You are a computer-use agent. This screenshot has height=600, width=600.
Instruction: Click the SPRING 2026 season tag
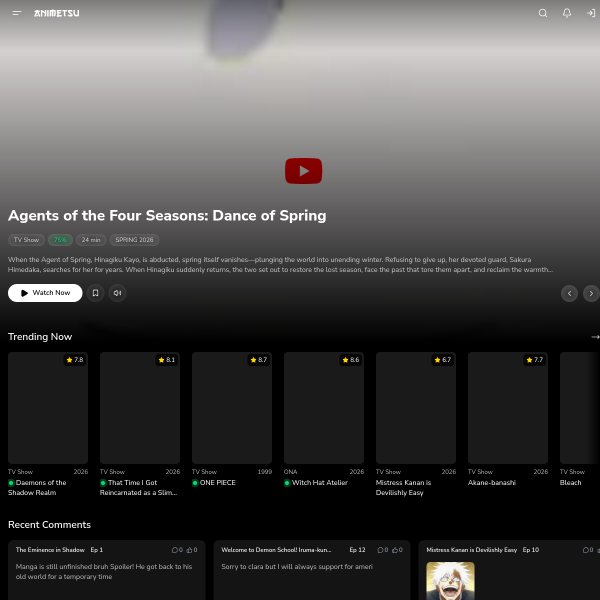134,240
